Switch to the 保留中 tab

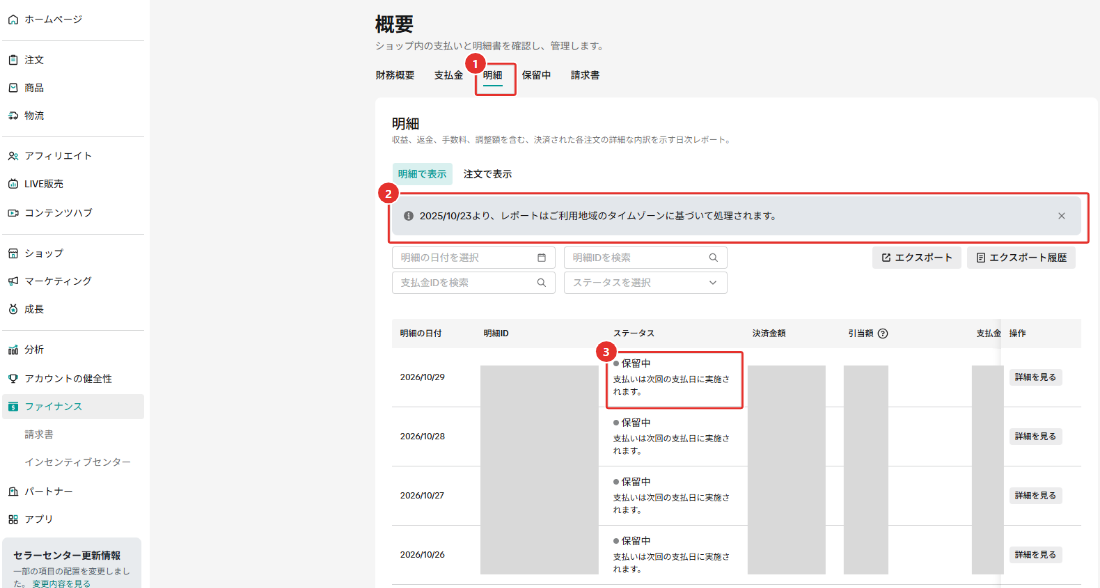[x=537, y=75]
